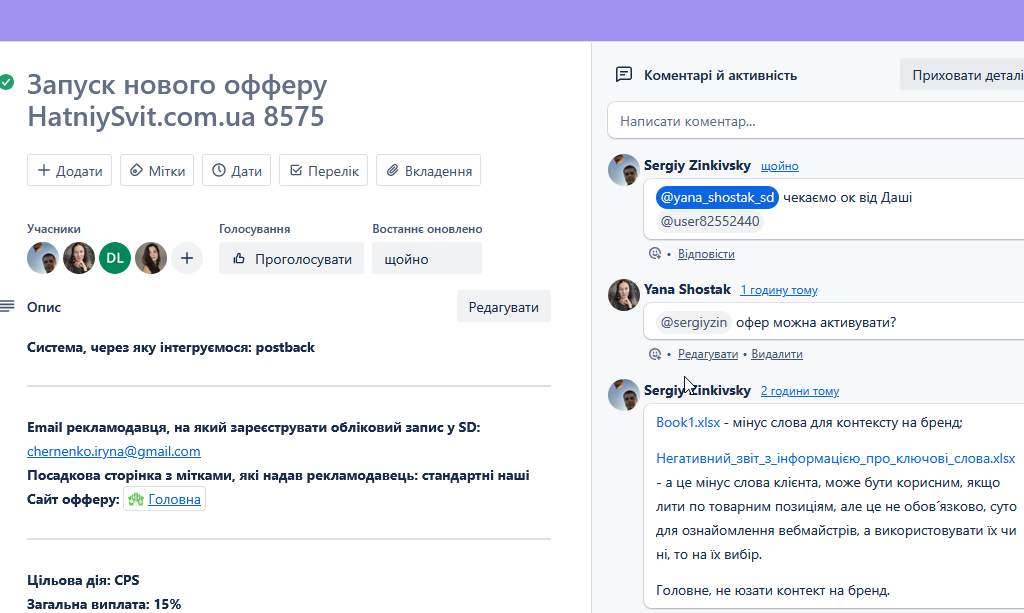Click the Відповісти reply link
Screen dimensions: 1024x613
pyautogui.click(x=706, y=254)
